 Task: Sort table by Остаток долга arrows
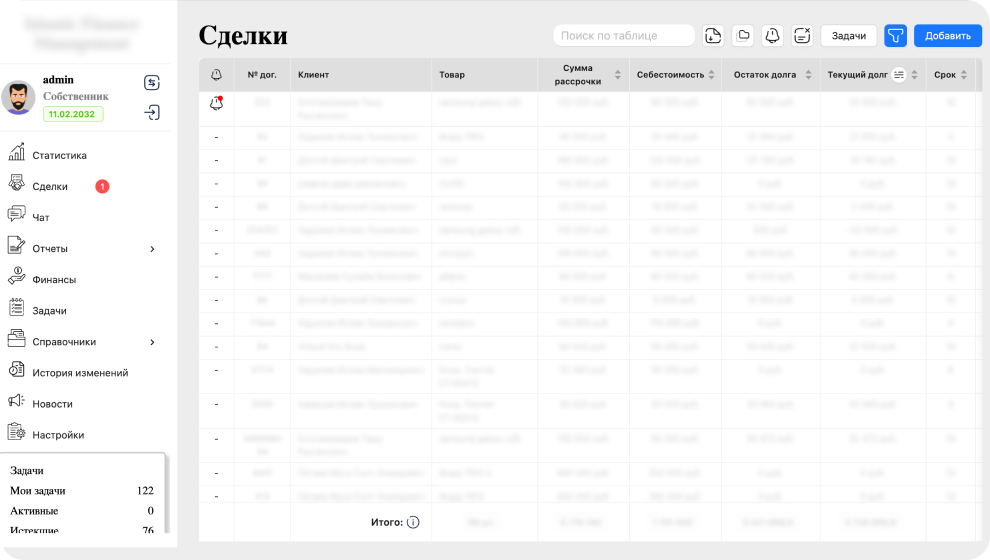click(806, 75)
